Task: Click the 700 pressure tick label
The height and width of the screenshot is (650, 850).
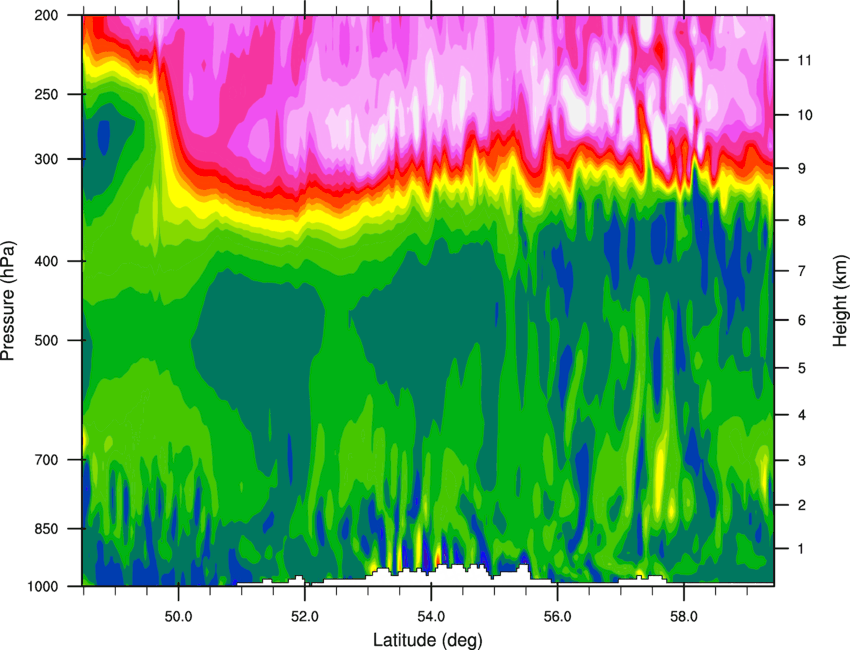Action: [47, 460]
